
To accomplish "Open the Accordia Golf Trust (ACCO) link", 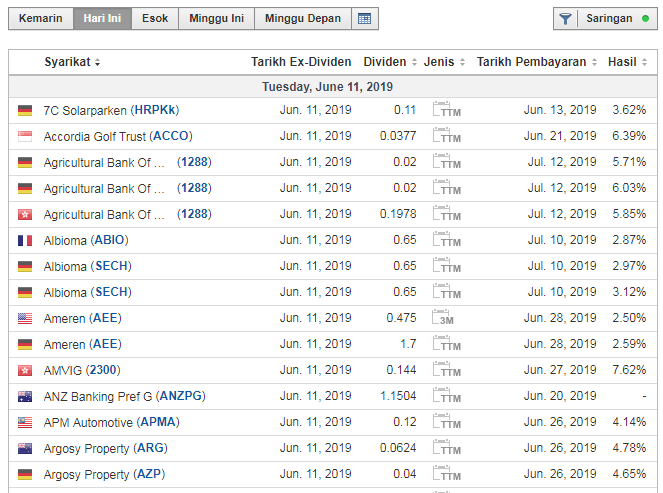I will 118,136.
